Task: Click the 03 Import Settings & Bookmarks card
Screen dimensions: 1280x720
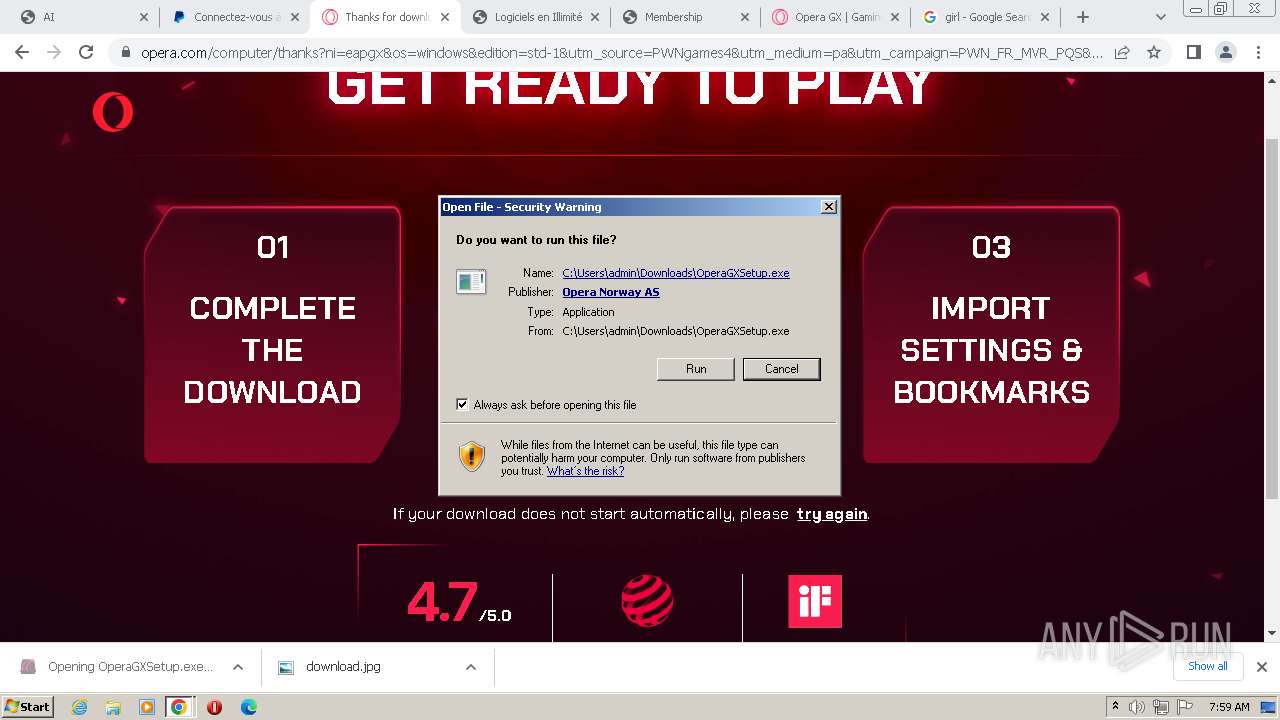Action: [991, 334]
